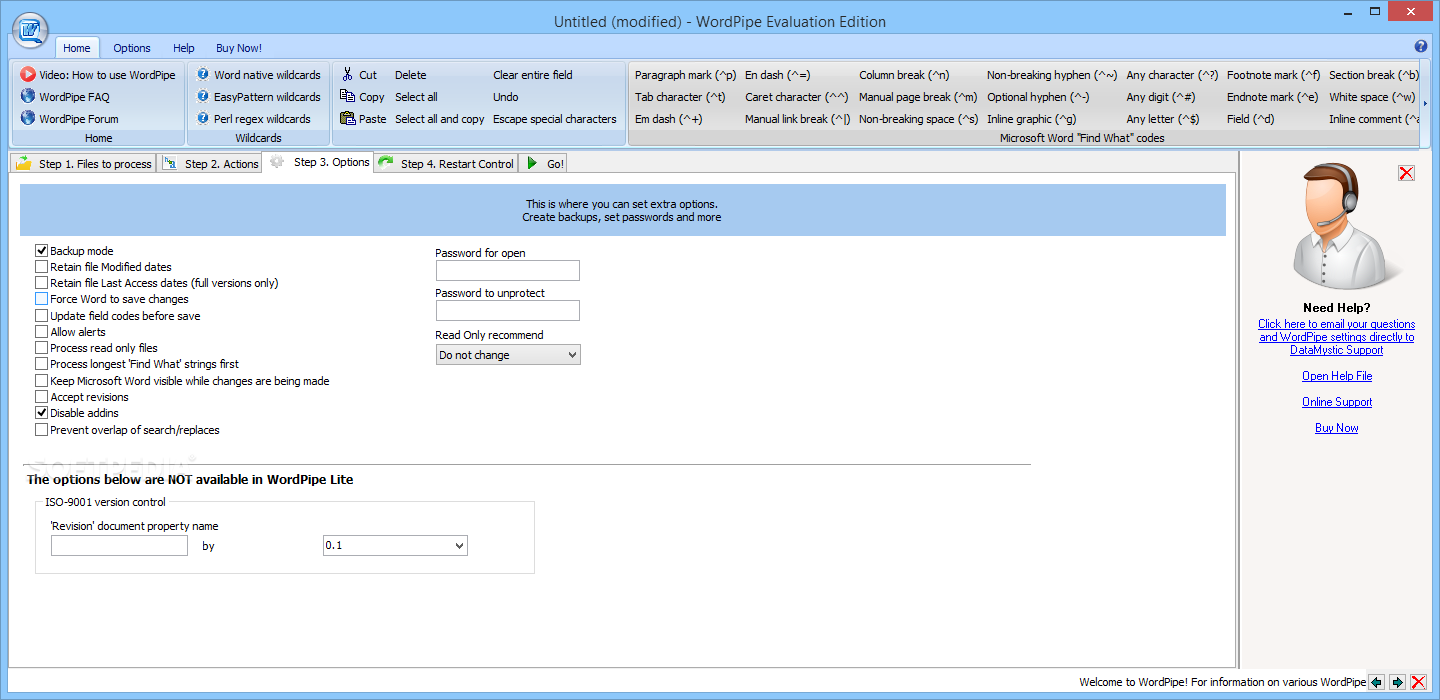Viewport: 1440px width, 700px height.
Task: Click the green right arrow in status bar
Action: tap(1398, 682)
